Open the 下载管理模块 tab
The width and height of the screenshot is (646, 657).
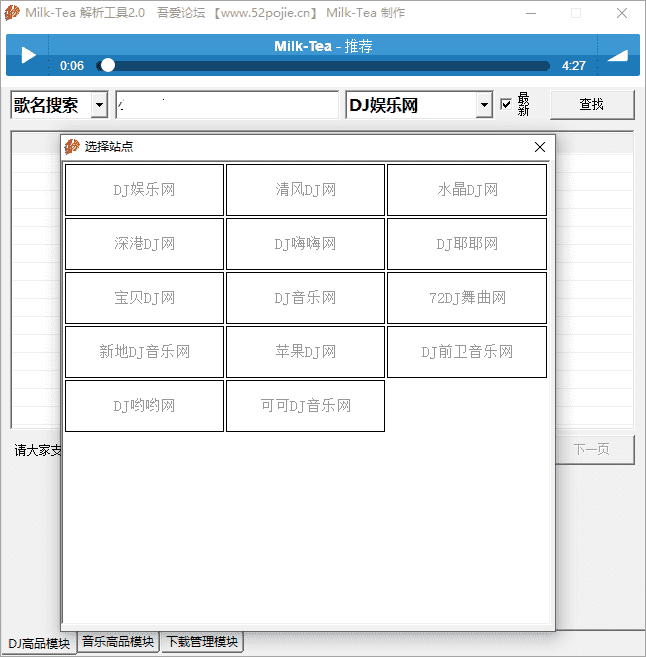tap(202, 642)
